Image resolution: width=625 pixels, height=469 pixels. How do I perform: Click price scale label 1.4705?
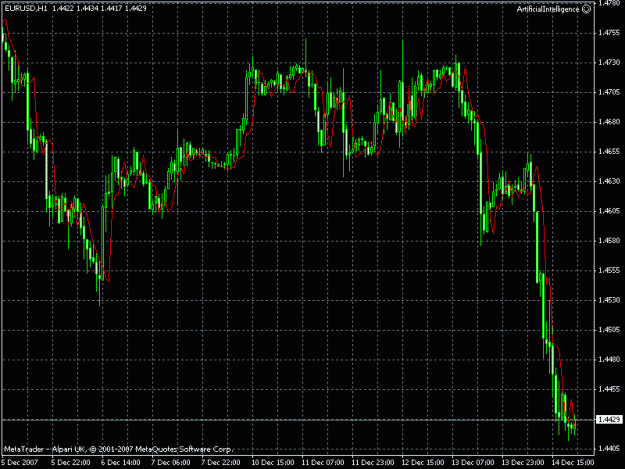pos(609,92)
